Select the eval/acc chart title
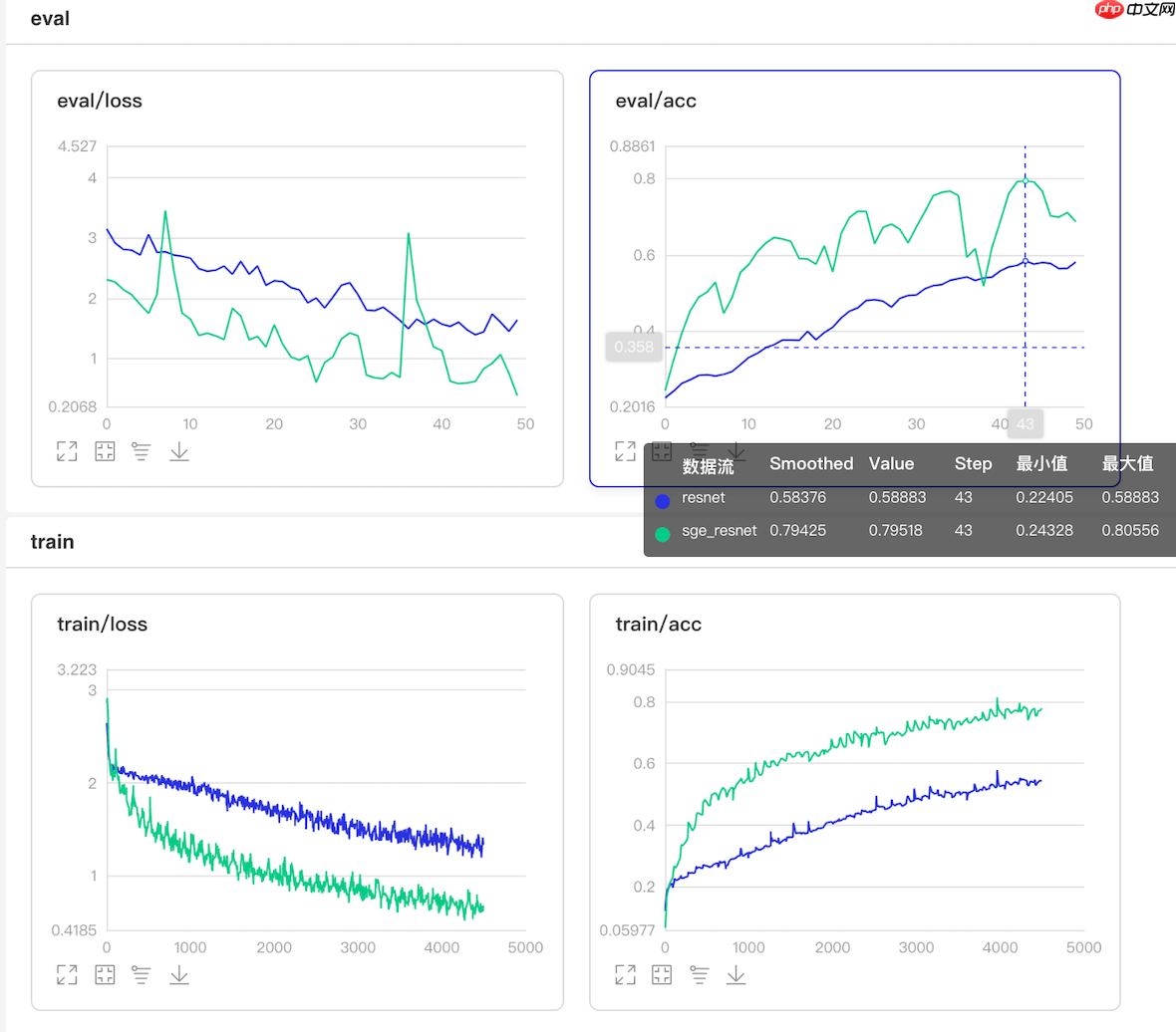1176x1032 pixels. point(656,101)
